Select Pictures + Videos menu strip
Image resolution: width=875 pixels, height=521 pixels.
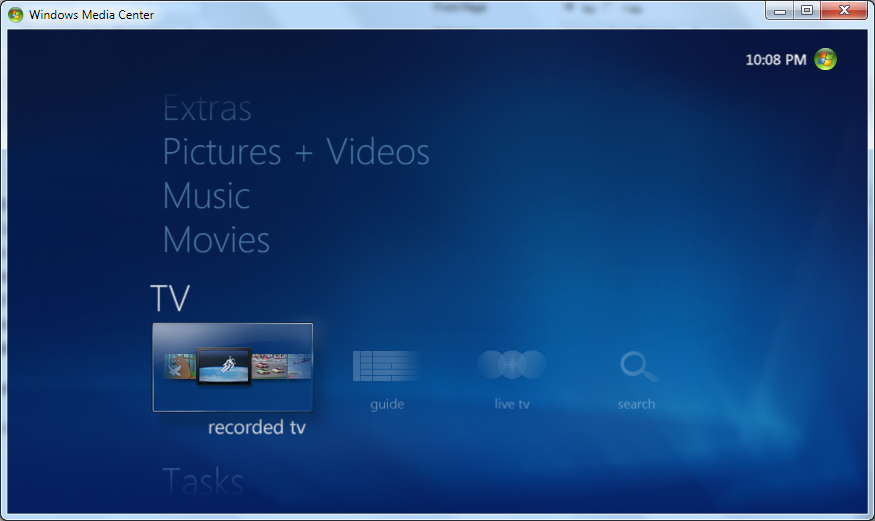coord(296,152)
